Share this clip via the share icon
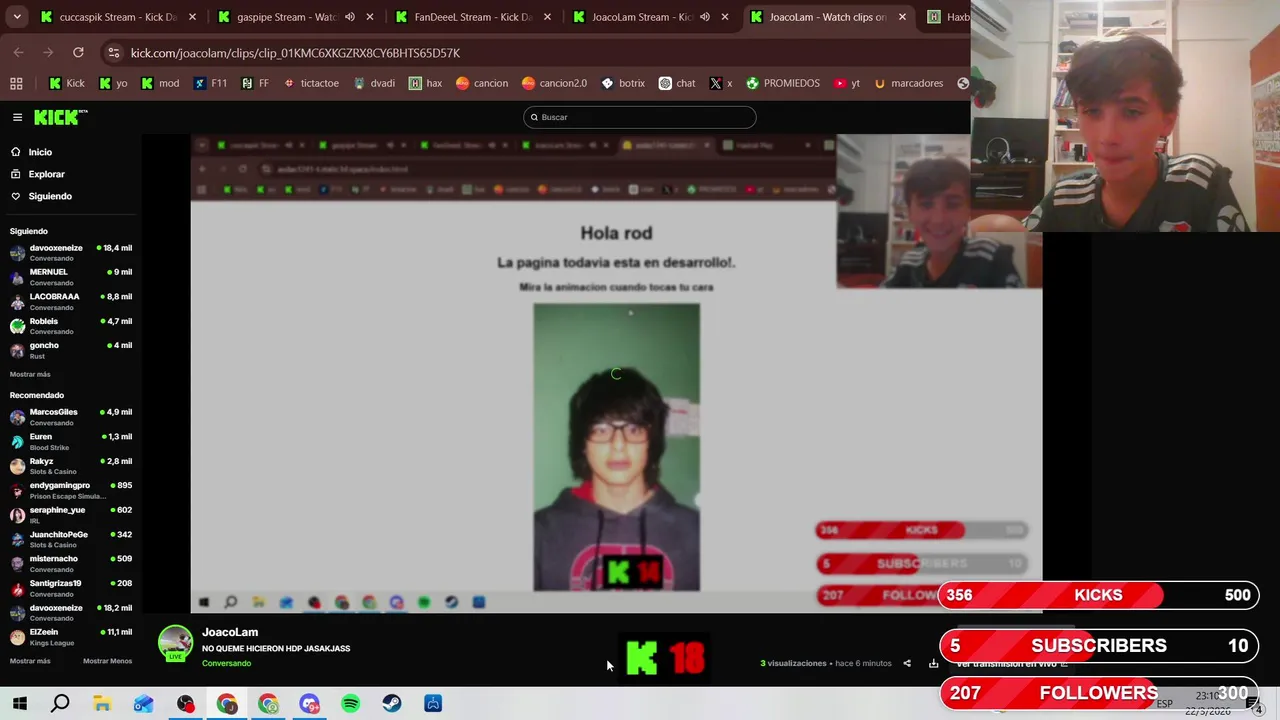Viewport: 1280px width, 720px height. point(907,663)
